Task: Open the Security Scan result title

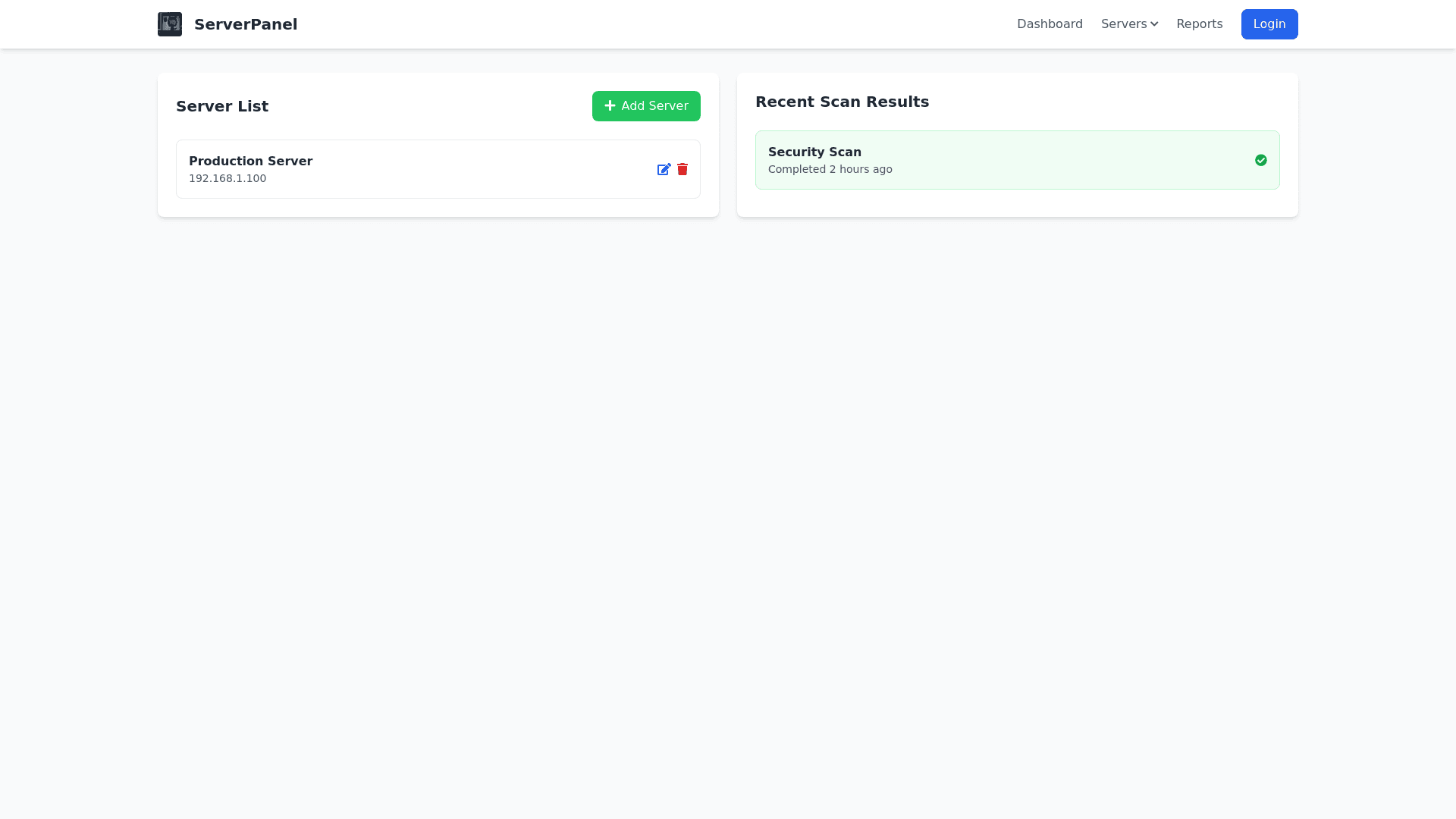Action: [814, 152]
